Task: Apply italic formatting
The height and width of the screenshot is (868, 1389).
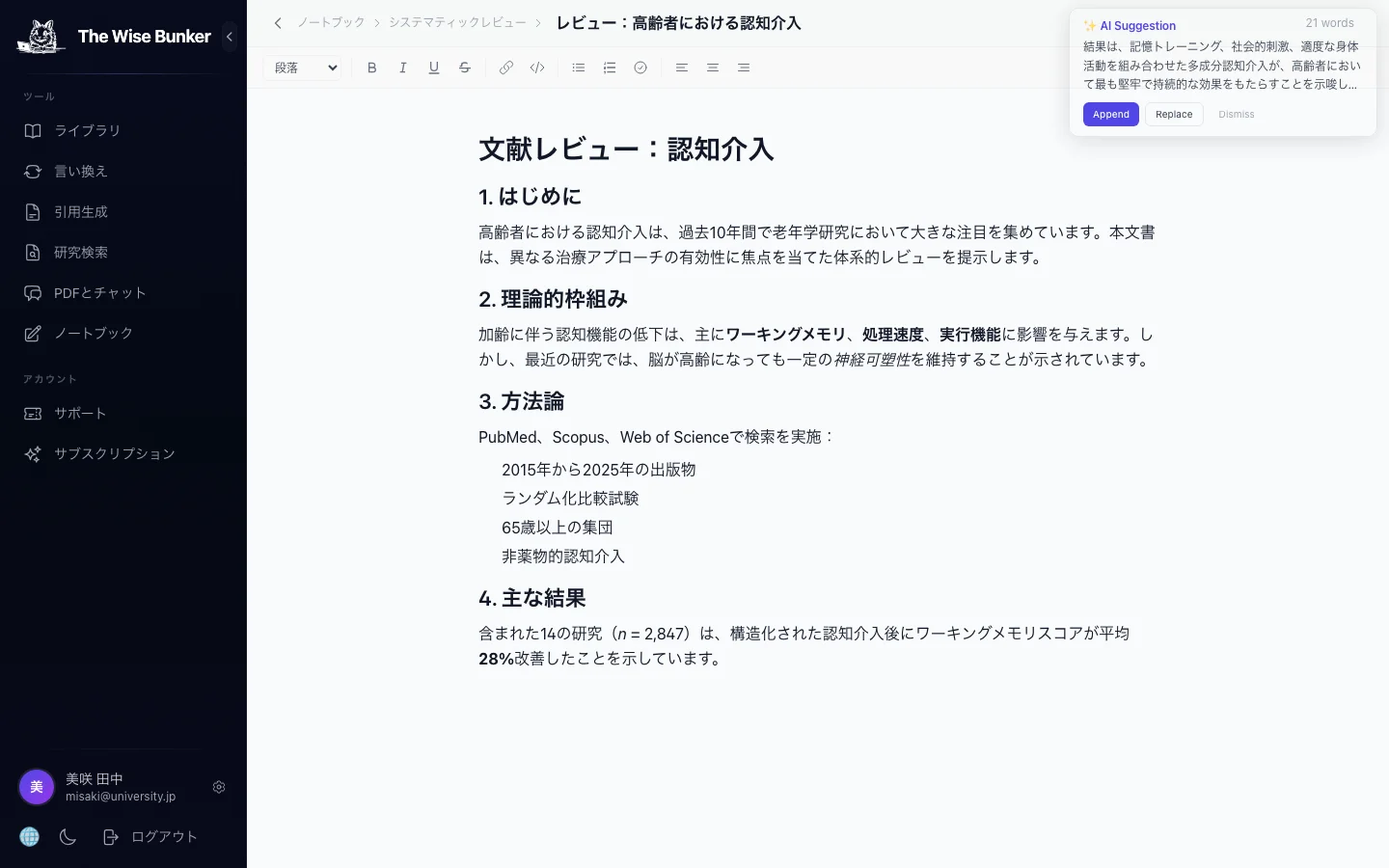Action: [403, 68]
